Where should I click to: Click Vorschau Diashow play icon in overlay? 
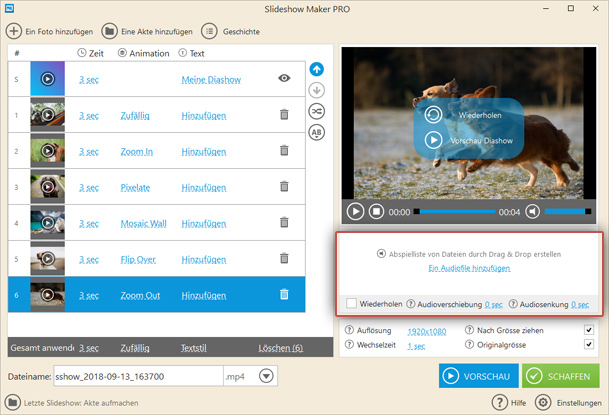(433, 140)
